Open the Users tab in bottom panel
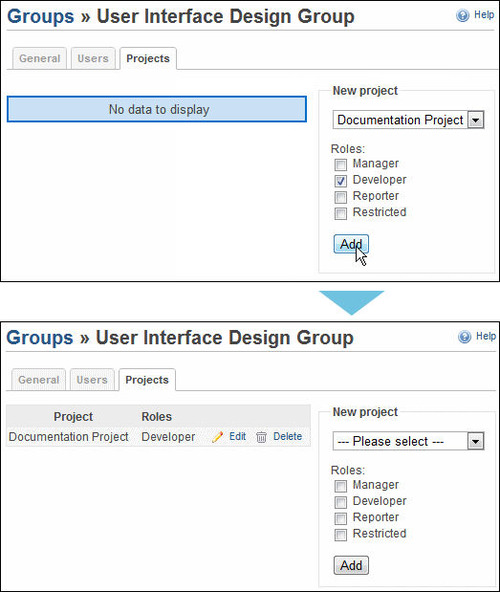The image size is (500, 592). 92,380
